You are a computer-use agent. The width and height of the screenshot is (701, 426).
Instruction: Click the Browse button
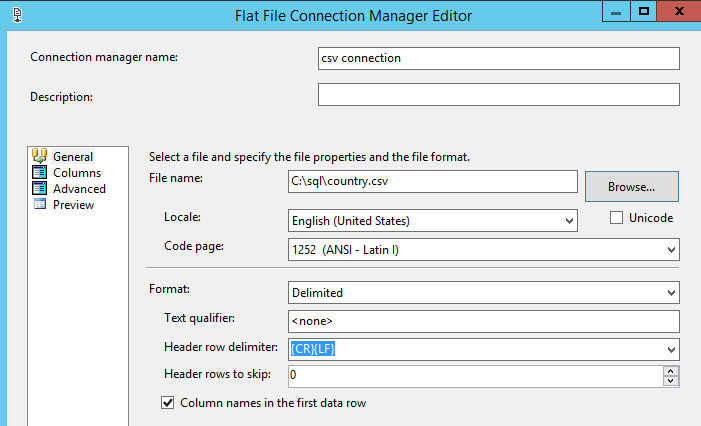(631, 186)
